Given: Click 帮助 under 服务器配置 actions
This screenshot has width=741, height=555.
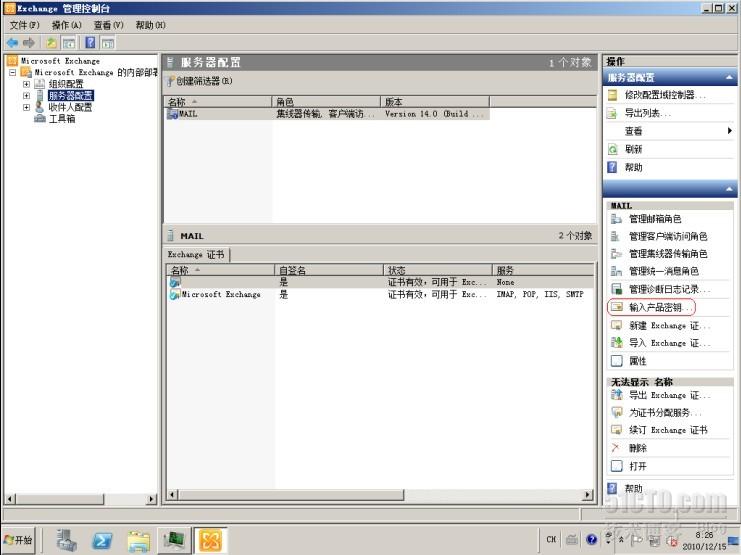Looking at the screenshot, I should tap(633, 167).
